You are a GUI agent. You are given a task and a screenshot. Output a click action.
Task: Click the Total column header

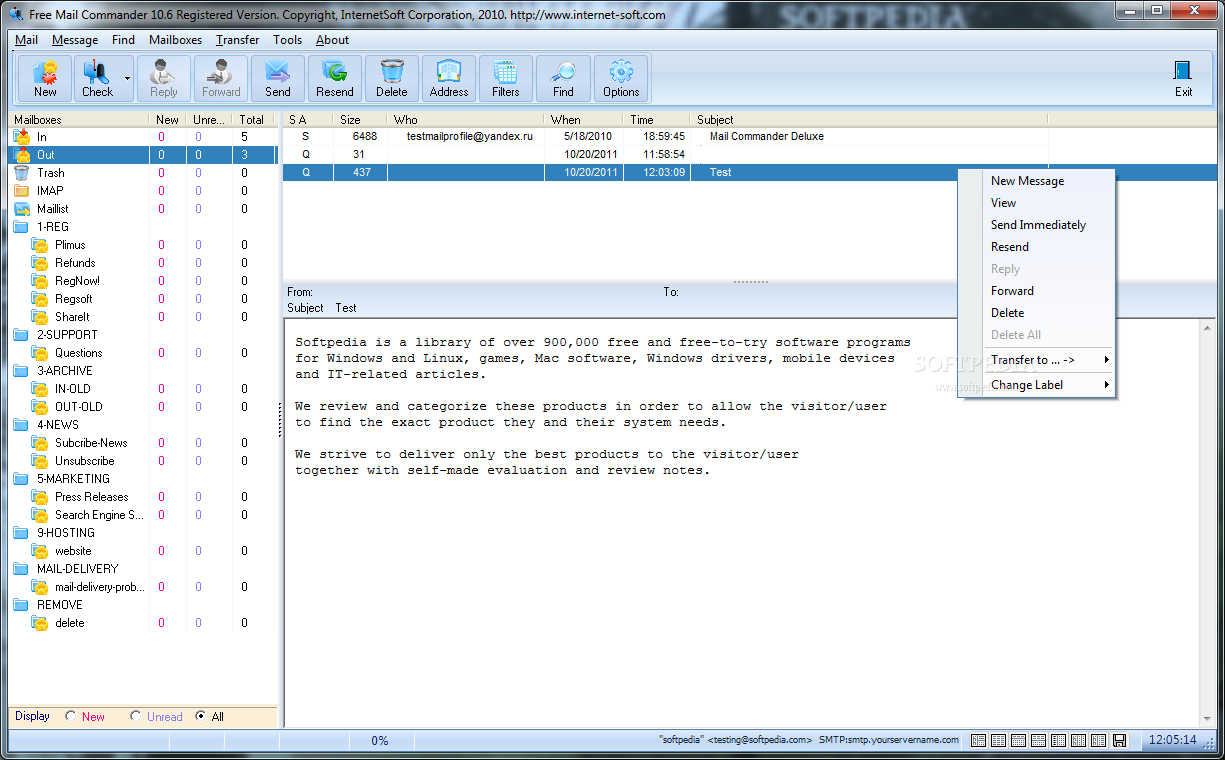click(252, 120)
